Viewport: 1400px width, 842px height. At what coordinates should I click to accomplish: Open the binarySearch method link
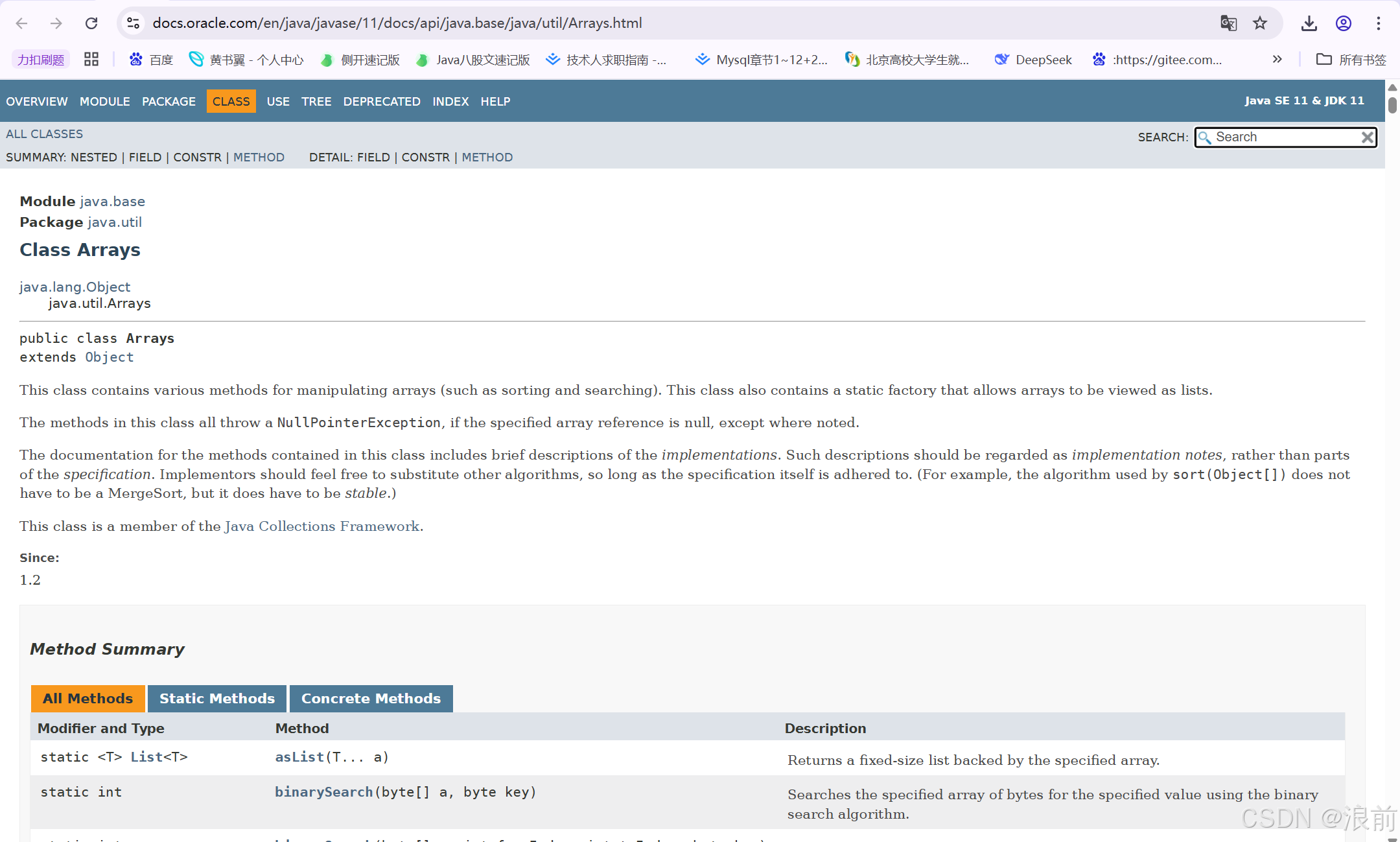[323, 792]
